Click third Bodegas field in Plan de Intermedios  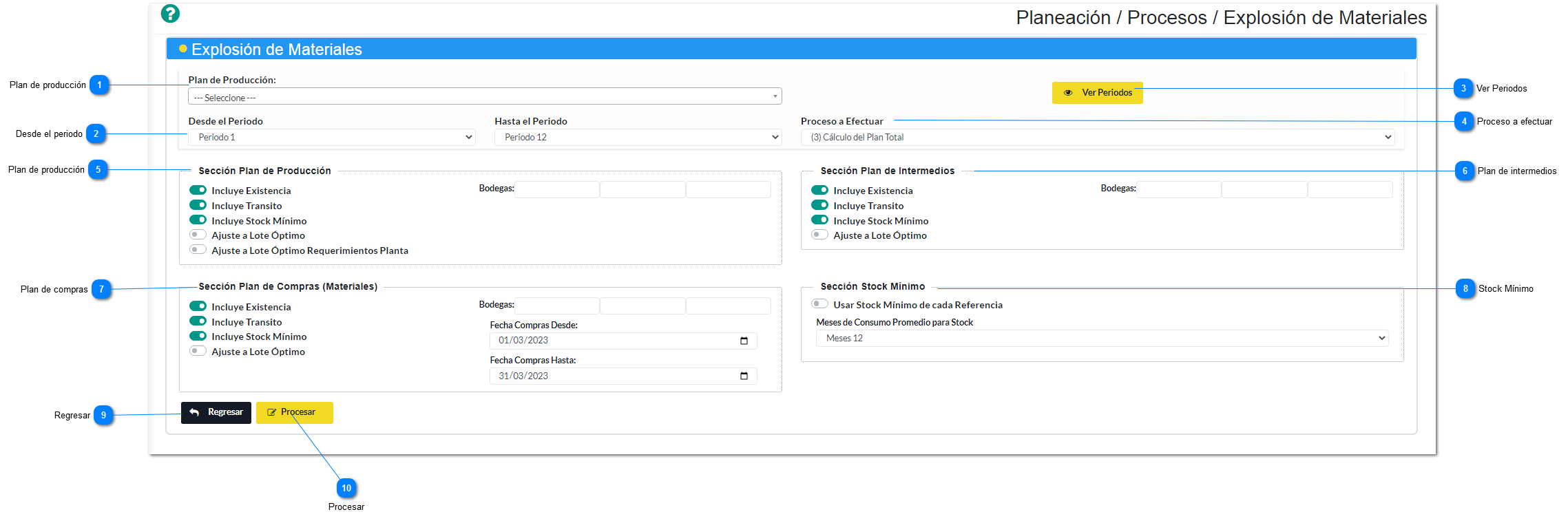1350,189
